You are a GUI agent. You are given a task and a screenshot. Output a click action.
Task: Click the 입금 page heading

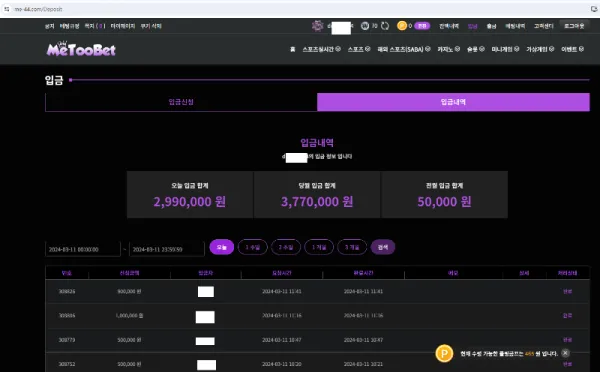54,80
